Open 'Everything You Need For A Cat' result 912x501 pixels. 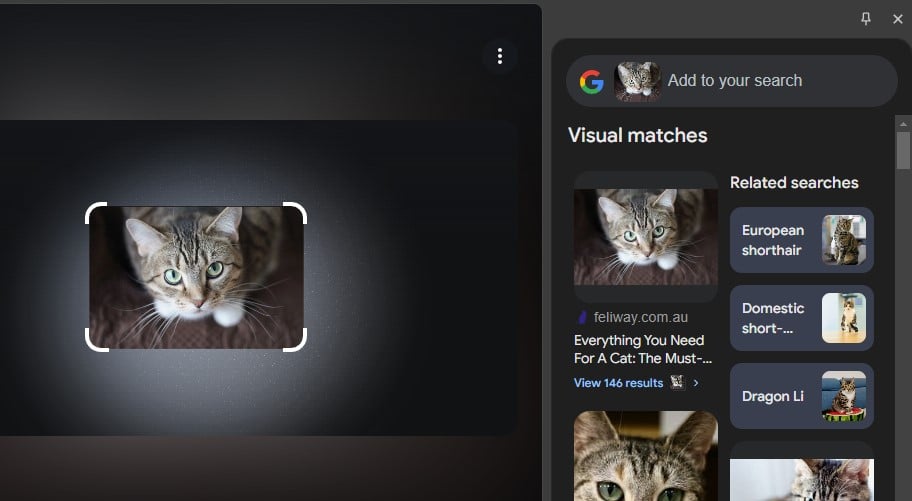coord(642,349)
